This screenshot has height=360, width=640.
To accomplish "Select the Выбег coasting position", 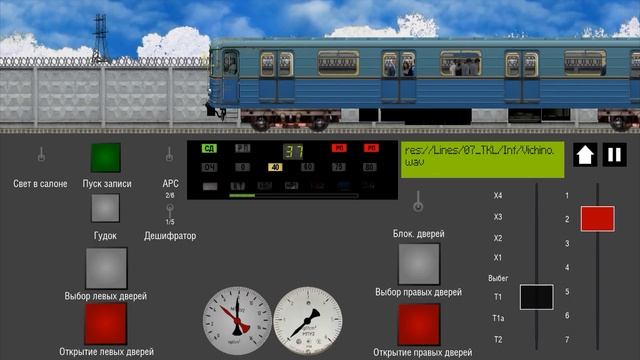I will 498,278.
